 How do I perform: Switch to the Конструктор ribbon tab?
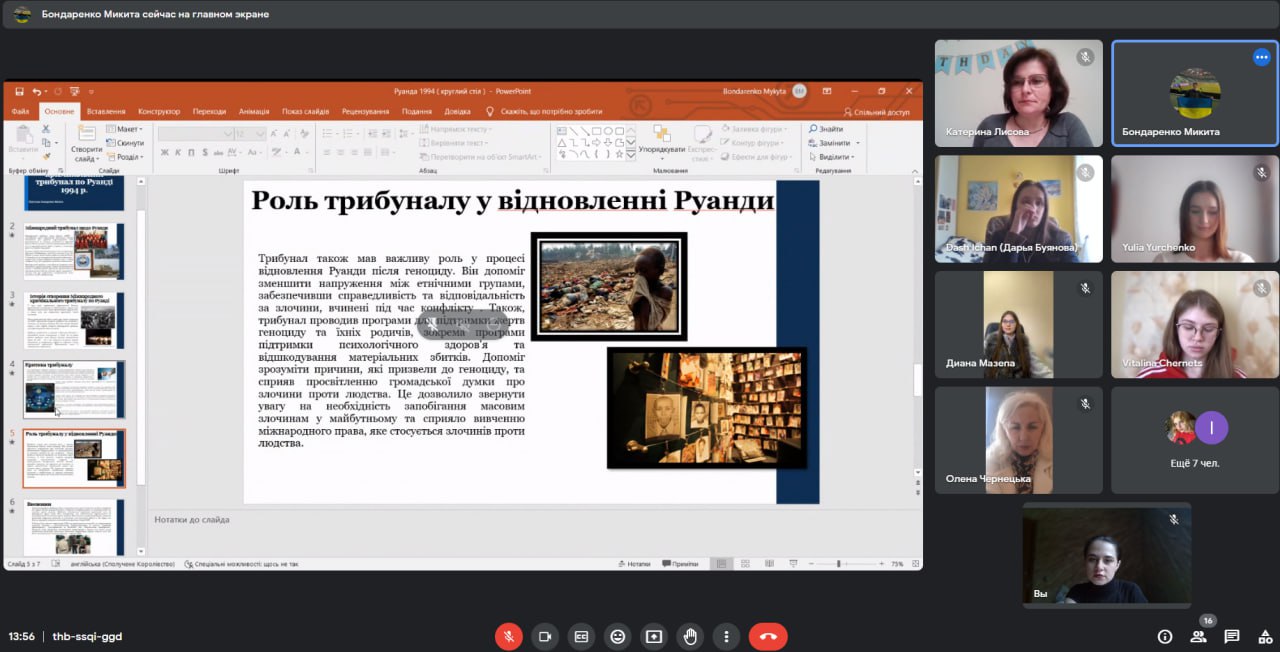pos(159,112)
